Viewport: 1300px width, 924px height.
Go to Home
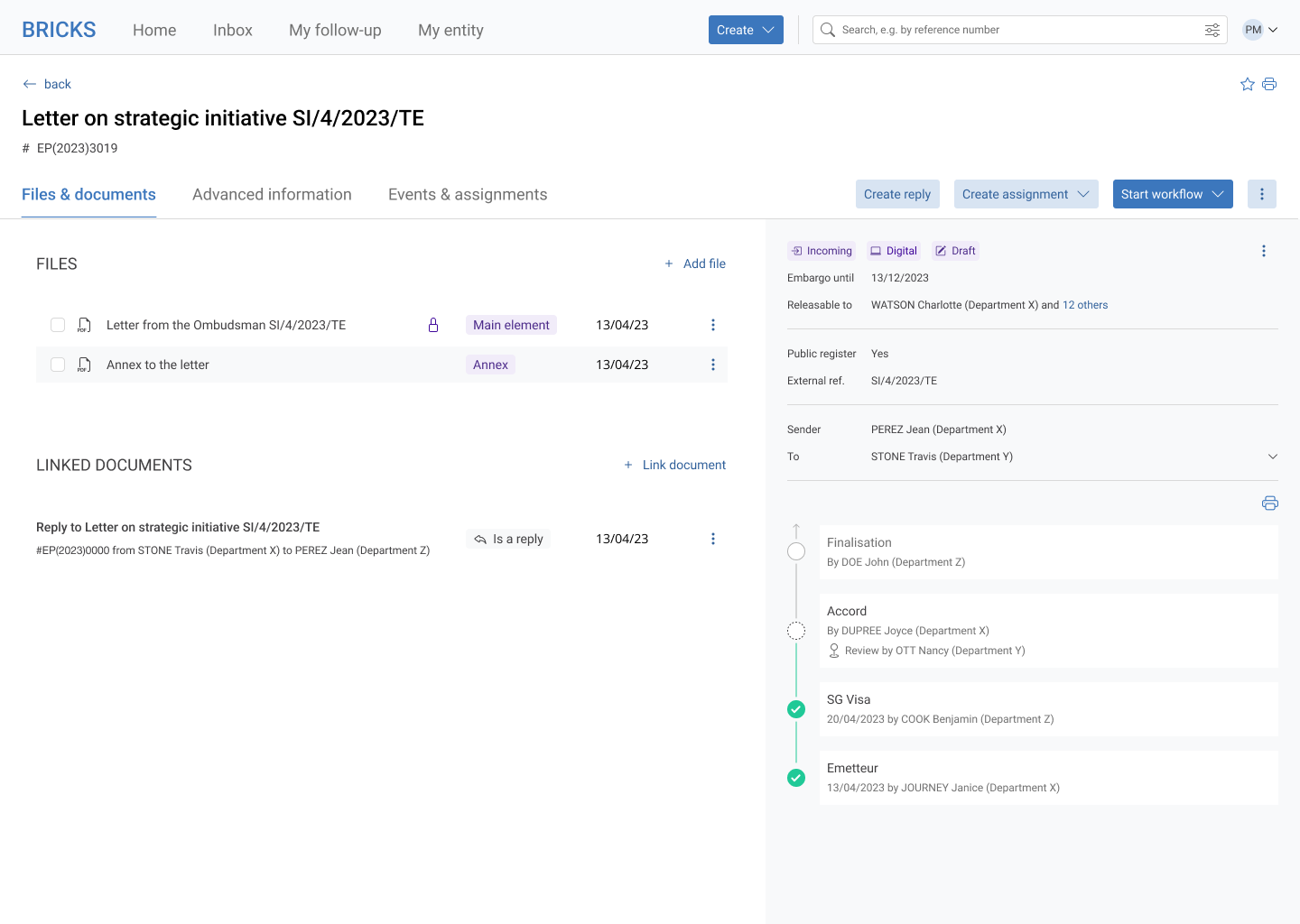(x=154, y=30)
